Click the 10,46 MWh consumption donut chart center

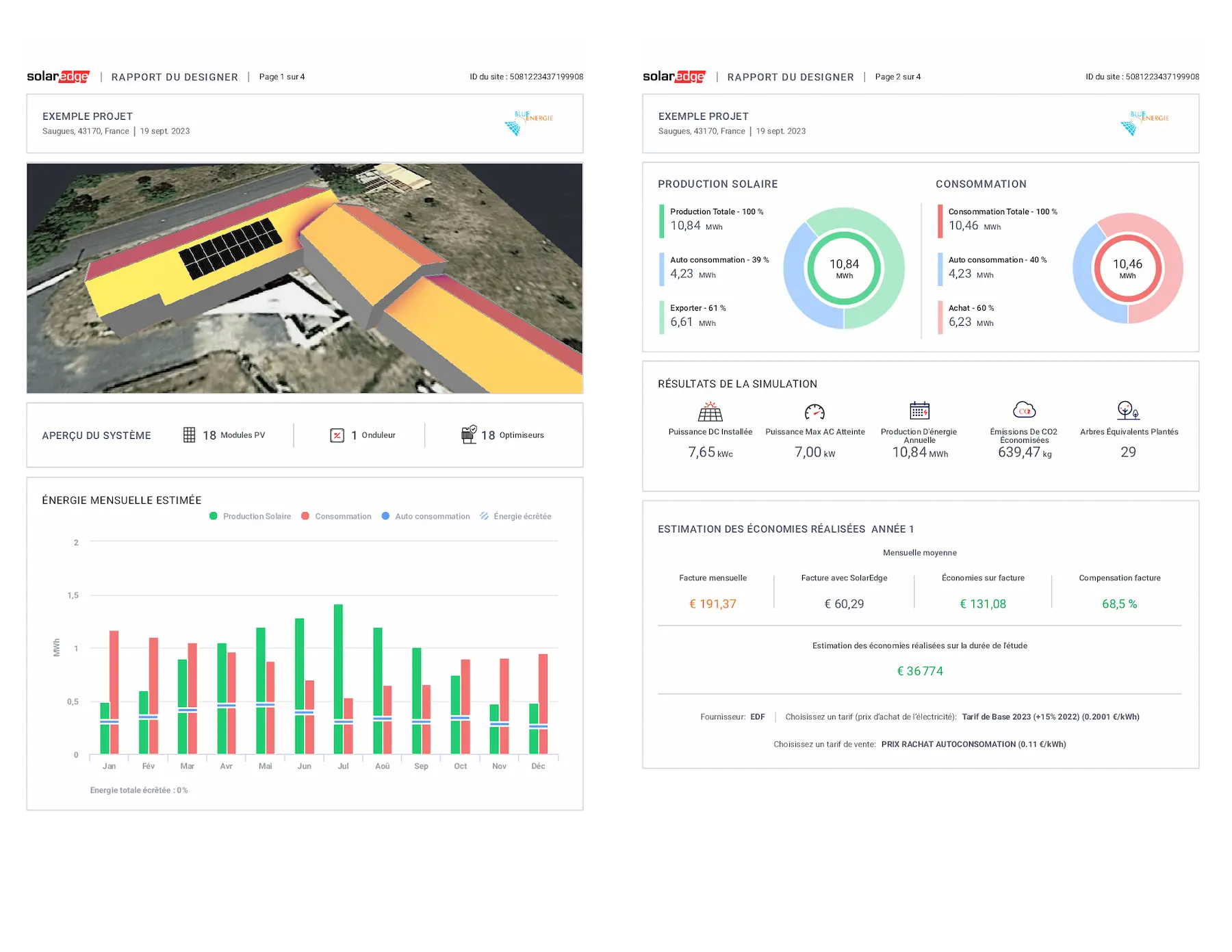pos(1127,268)
